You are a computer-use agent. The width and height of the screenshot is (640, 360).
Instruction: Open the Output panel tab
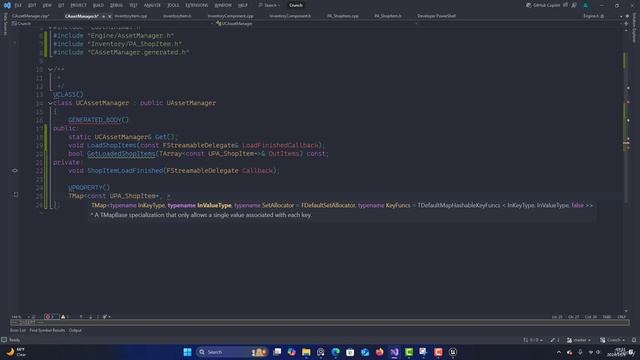pyautogui.click(x=75, y=330)
